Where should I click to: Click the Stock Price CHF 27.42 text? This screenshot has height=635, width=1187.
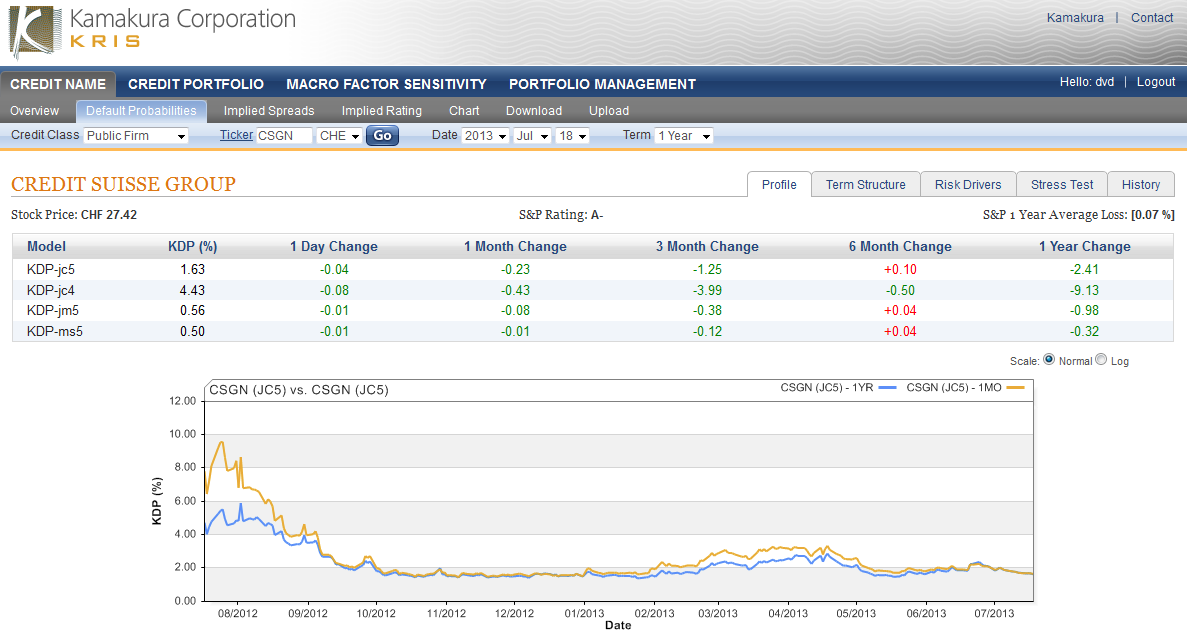[x=74, y=215]
